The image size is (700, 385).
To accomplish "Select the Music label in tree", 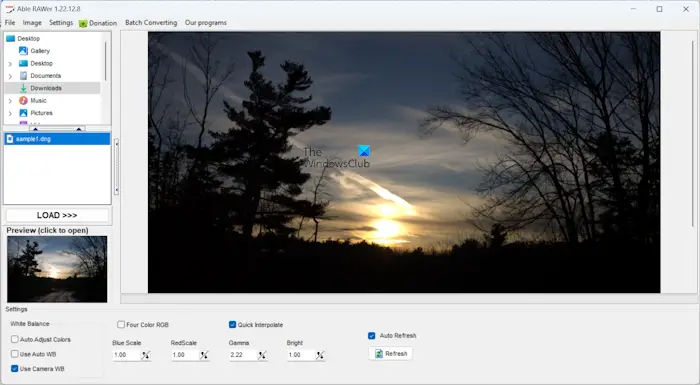I will coord(38,100).
